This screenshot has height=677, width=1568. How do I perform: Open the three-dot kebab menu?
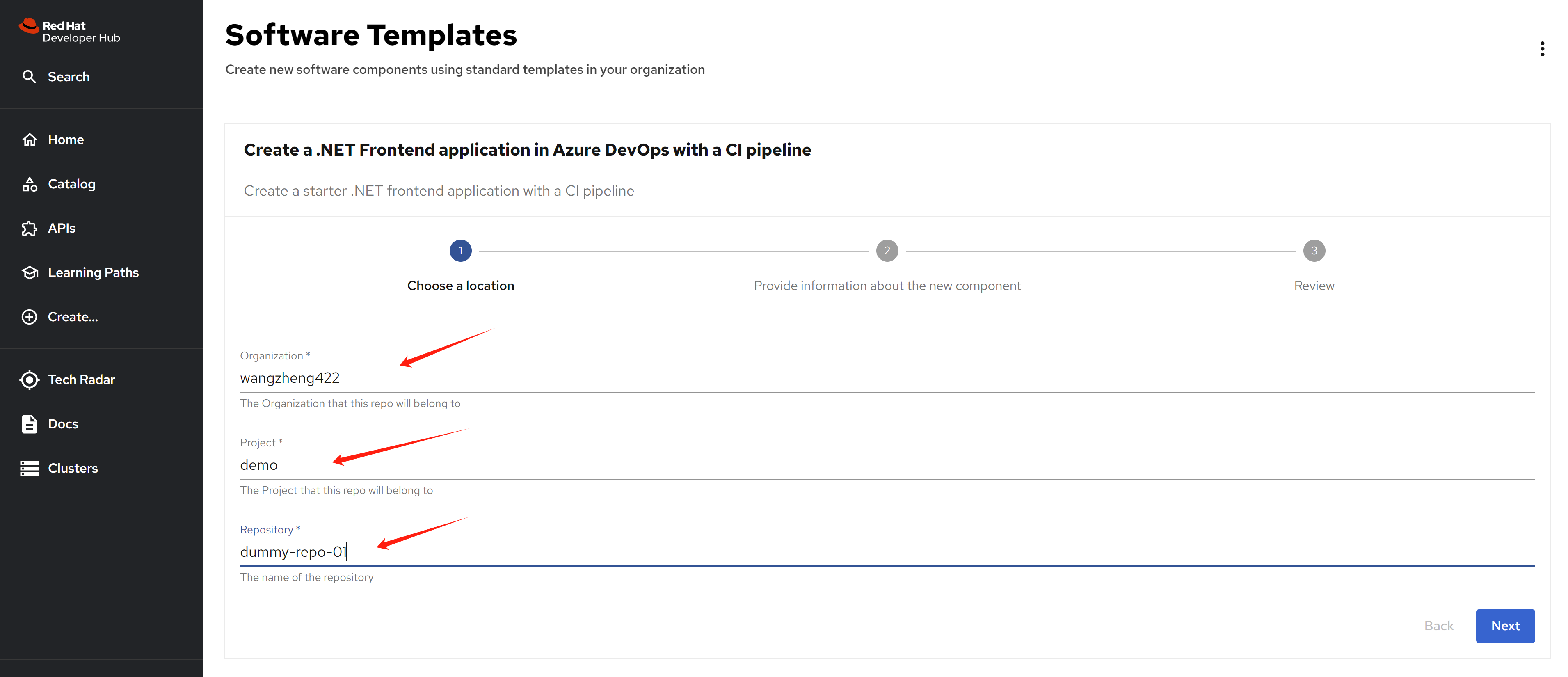pos(1542,49)
